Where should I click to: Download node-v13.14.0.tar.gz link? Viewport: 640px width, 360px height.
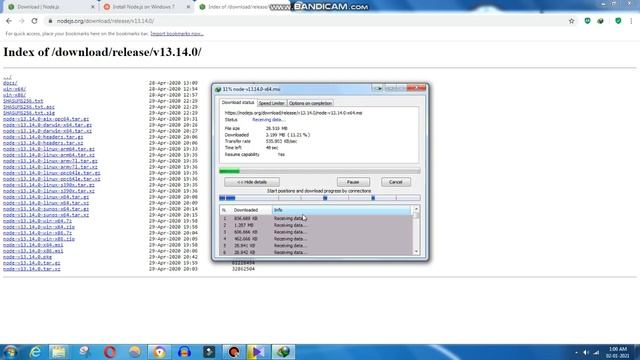(x=32, y=263)
